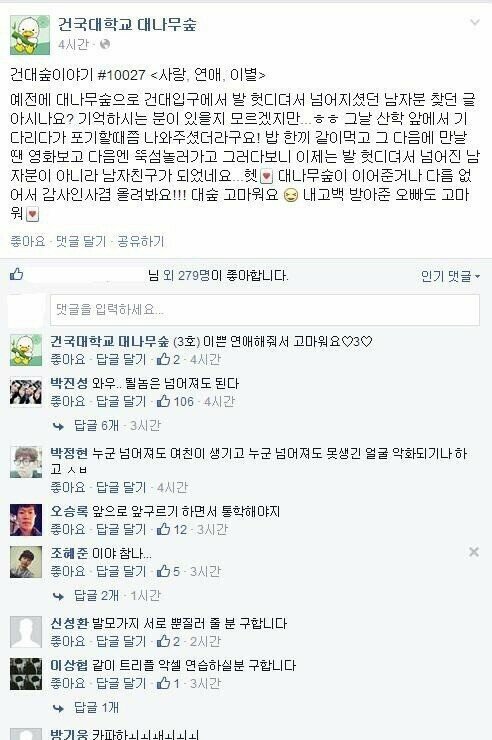Like the post using 좋아요 under the post
This screenshot has width=492, height=740.
click(27, 242)
